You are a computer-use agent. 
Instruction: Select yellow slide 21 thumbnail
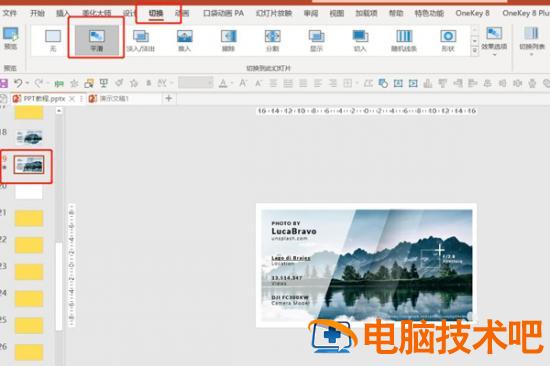pos(29,218)
